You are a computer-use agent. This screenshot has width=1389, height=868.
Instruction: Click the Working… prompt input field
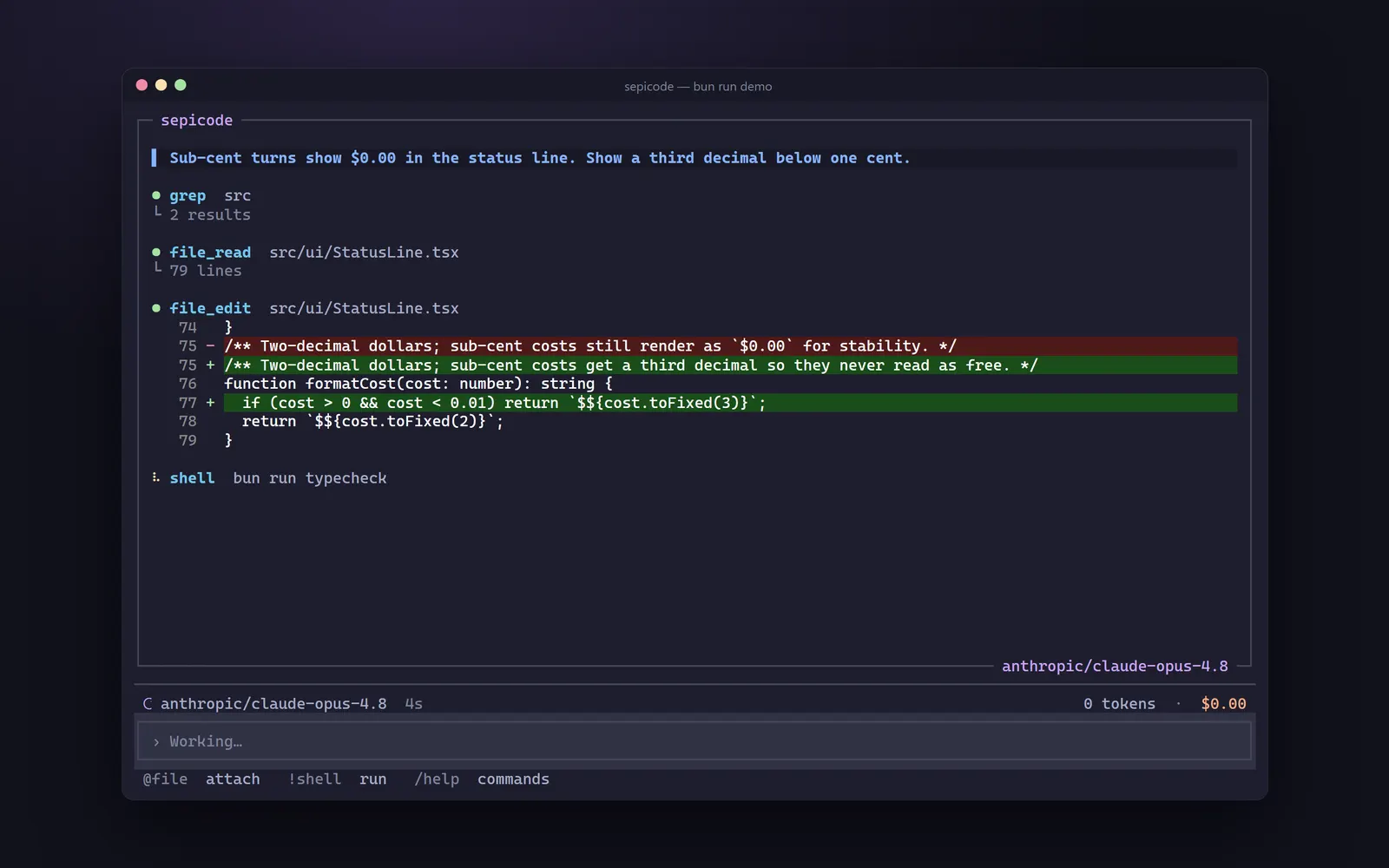tap(694, 741)
